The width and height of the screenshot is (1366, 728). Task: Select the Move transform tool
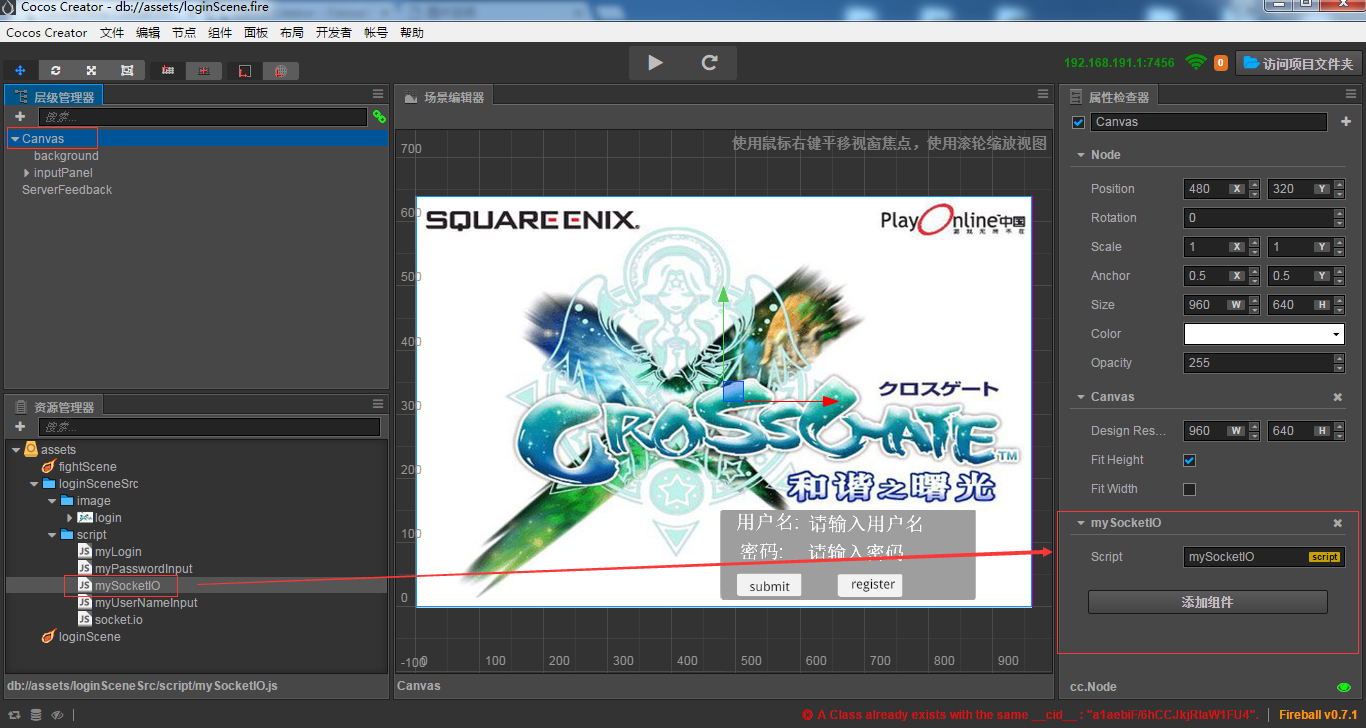click(20, 71)
